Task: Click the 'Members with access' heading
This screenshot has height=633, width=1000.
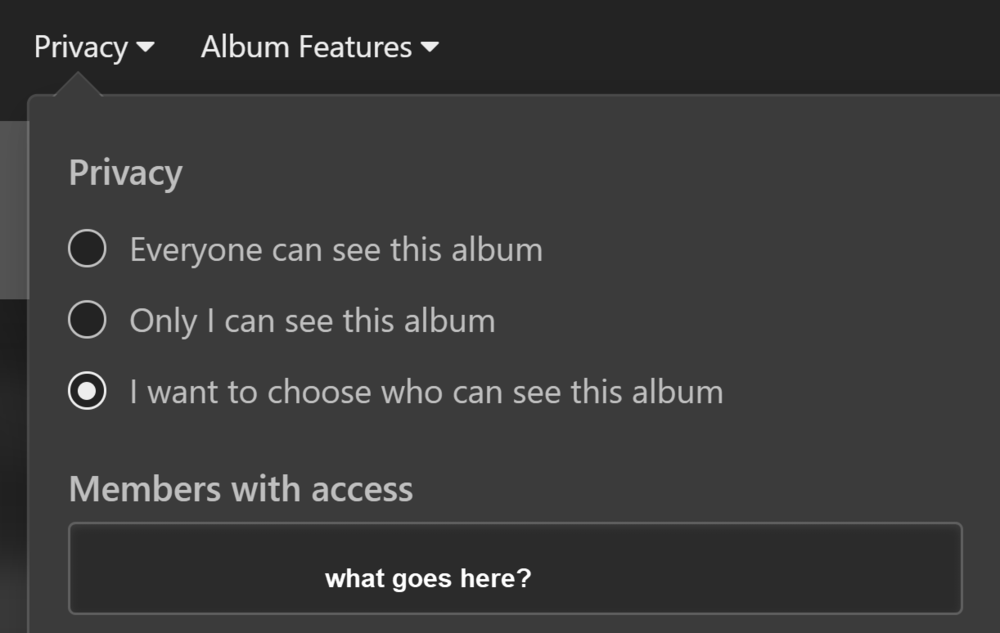Action: point(240,489)
